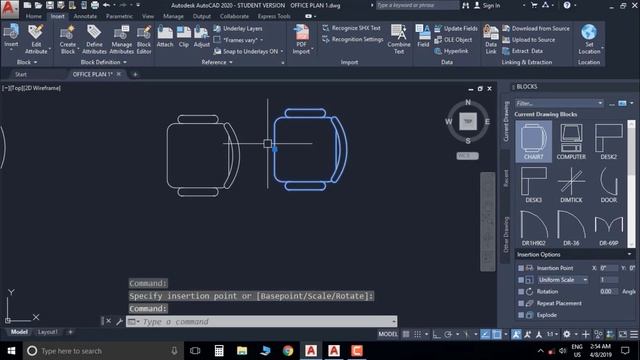The image size is (640, 360).
Task: Open Google Chrome from the taskbar
Action: 288,351
